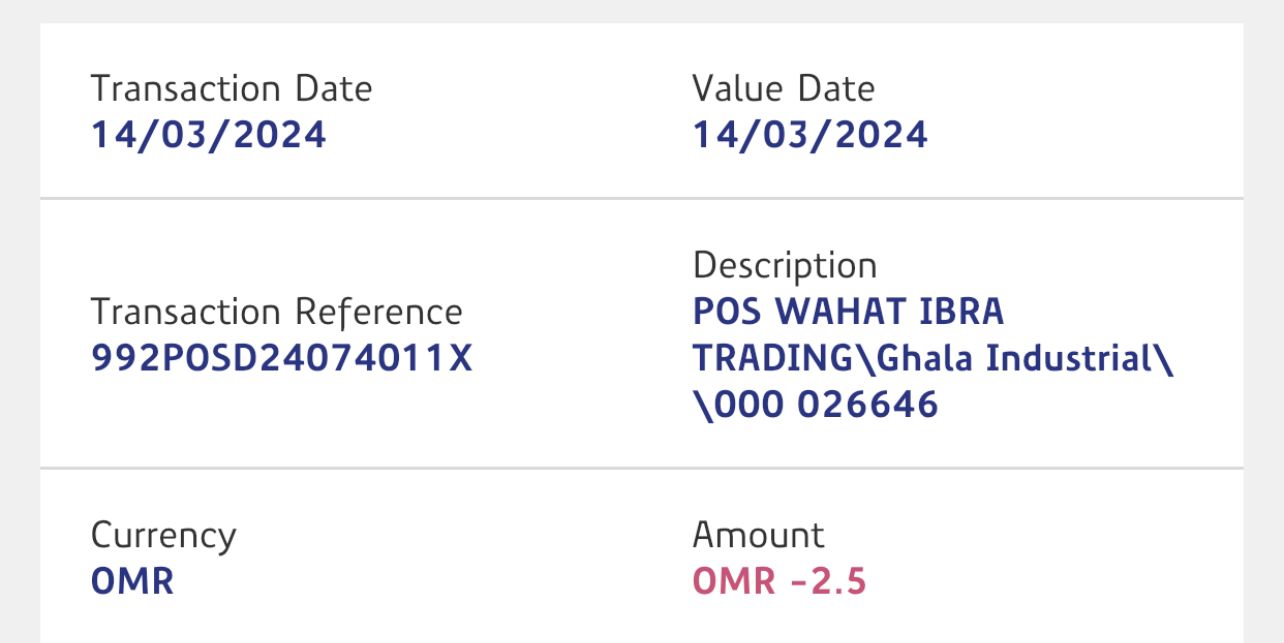Click the Transaction Reference label

pyautogui.click(x=276, y=312)
